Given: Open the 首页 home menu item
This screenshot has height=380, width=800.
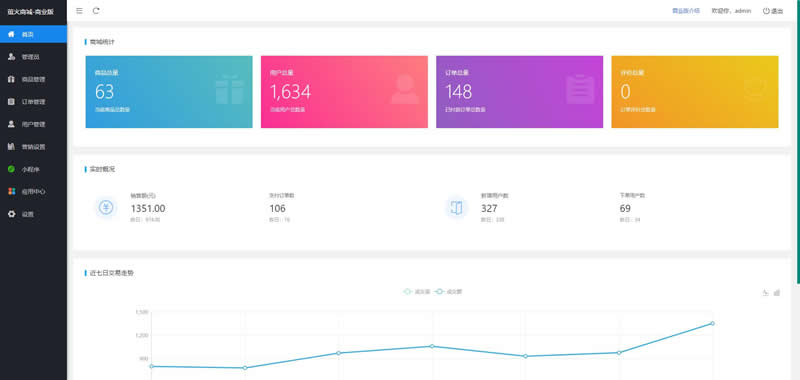Looking at the screenshot, I should pos(33,34).
